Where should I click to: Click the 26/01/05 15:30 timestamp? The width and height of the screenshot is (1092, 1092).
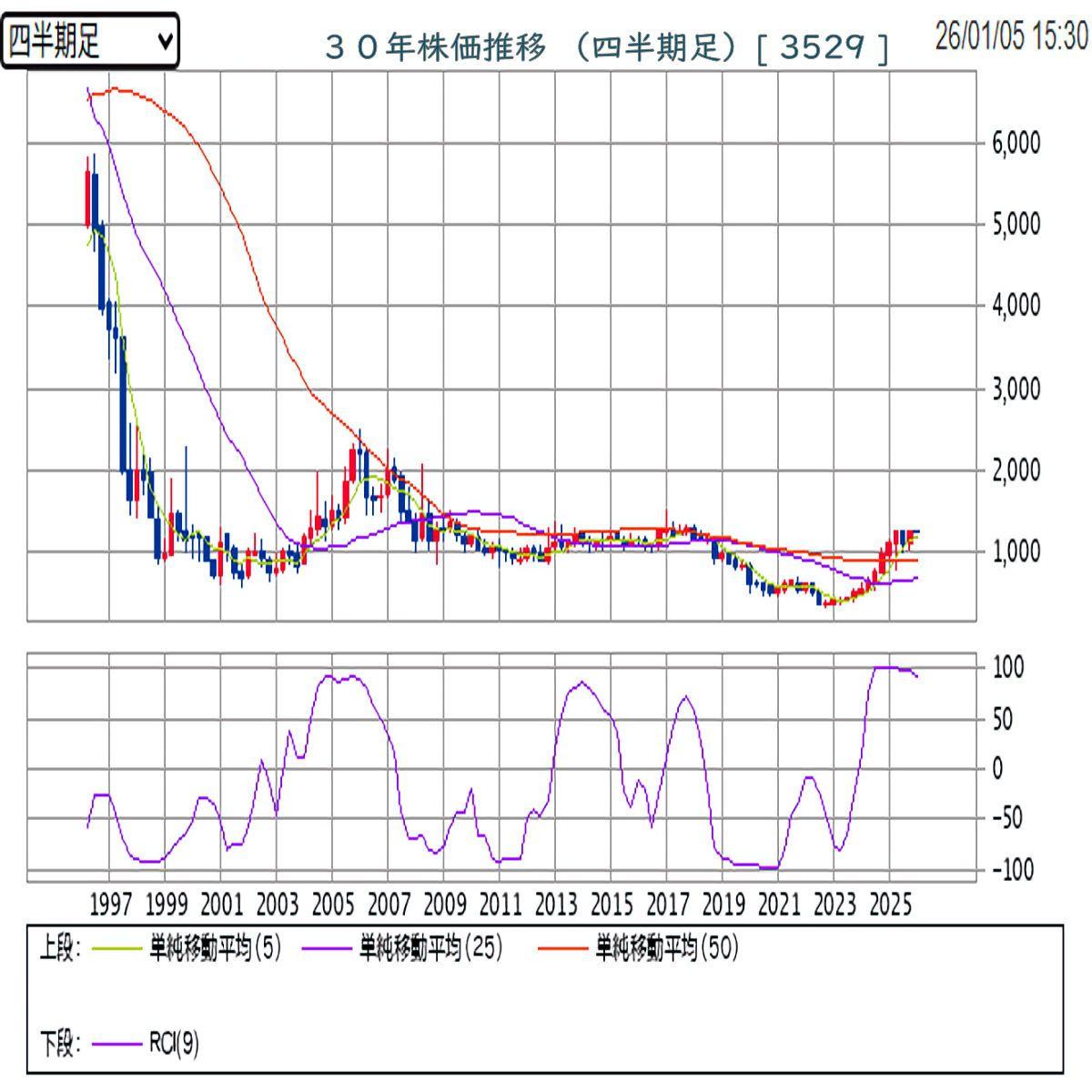pos(1011,36)
